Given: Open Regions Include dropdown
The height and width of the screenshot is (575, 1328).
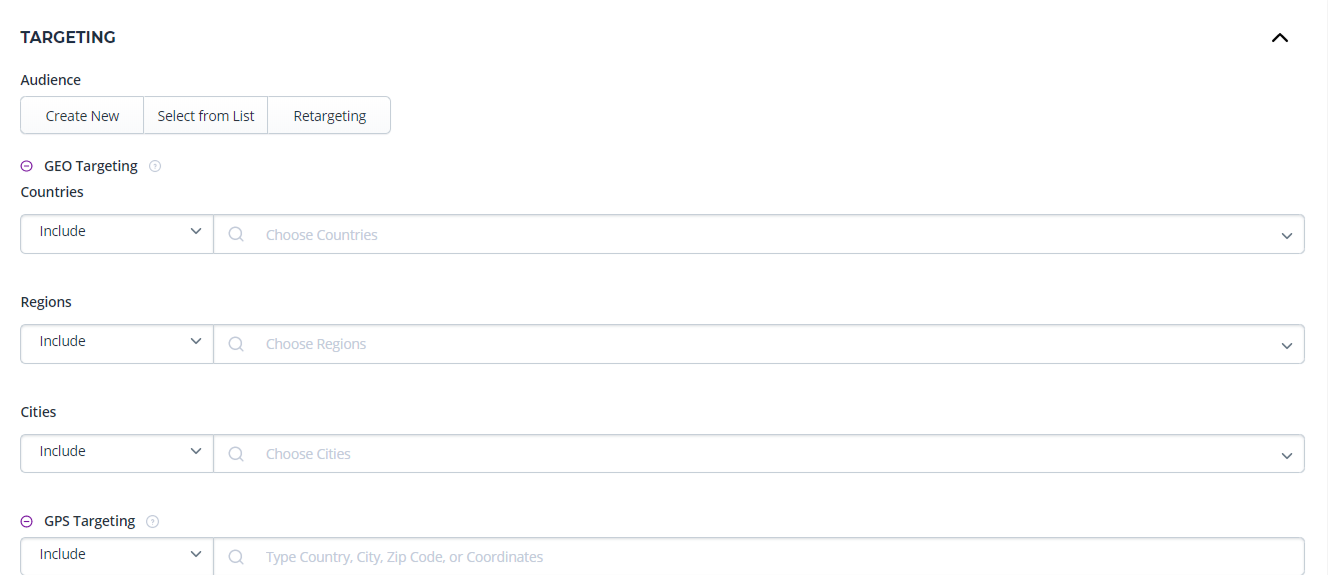Looking at the screenshot, I should (x=117, y=343).
